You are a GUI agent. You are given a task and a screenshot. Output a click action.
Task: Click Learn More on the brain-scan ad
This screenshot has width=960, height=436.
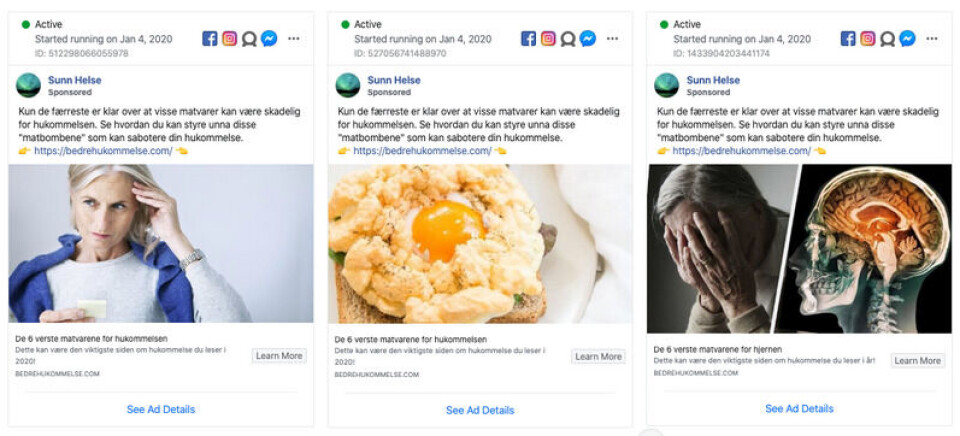point(917,360)
